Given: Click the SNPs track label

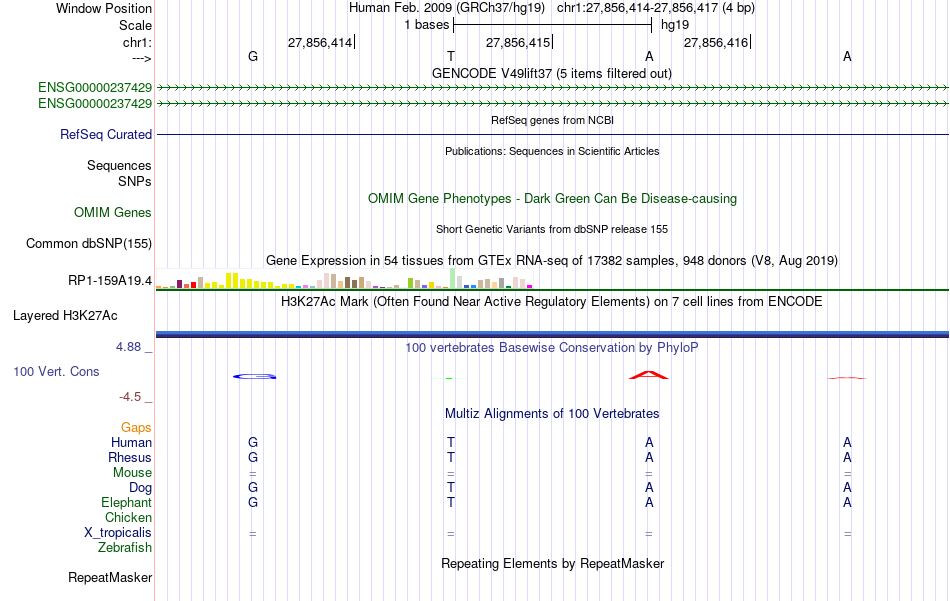Looking at the screenshot, I should pos(135,181).
